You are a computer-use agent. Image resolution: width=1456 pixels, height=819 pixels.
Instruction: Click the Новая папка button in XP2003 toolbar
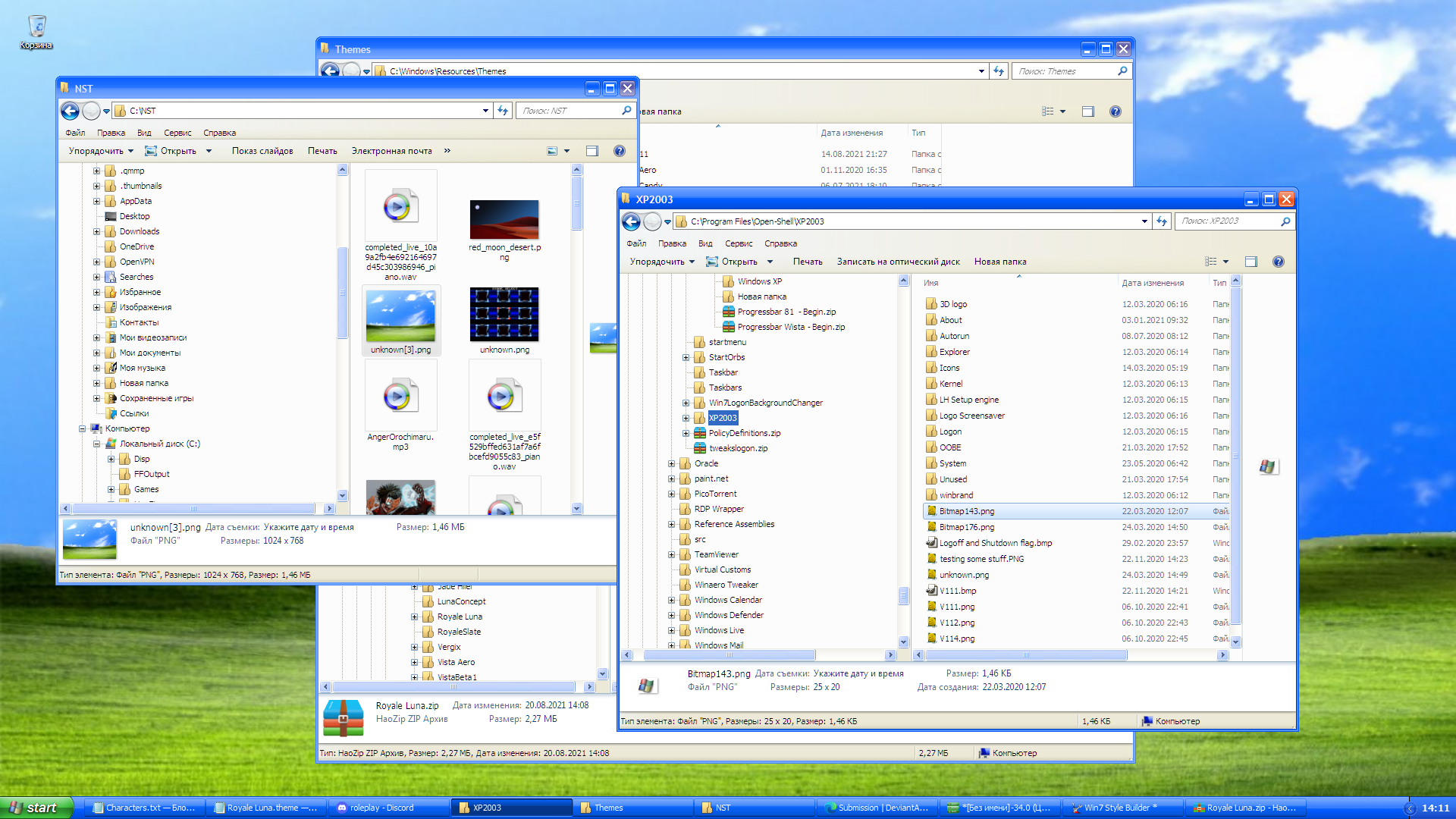tap(1000, 261)
